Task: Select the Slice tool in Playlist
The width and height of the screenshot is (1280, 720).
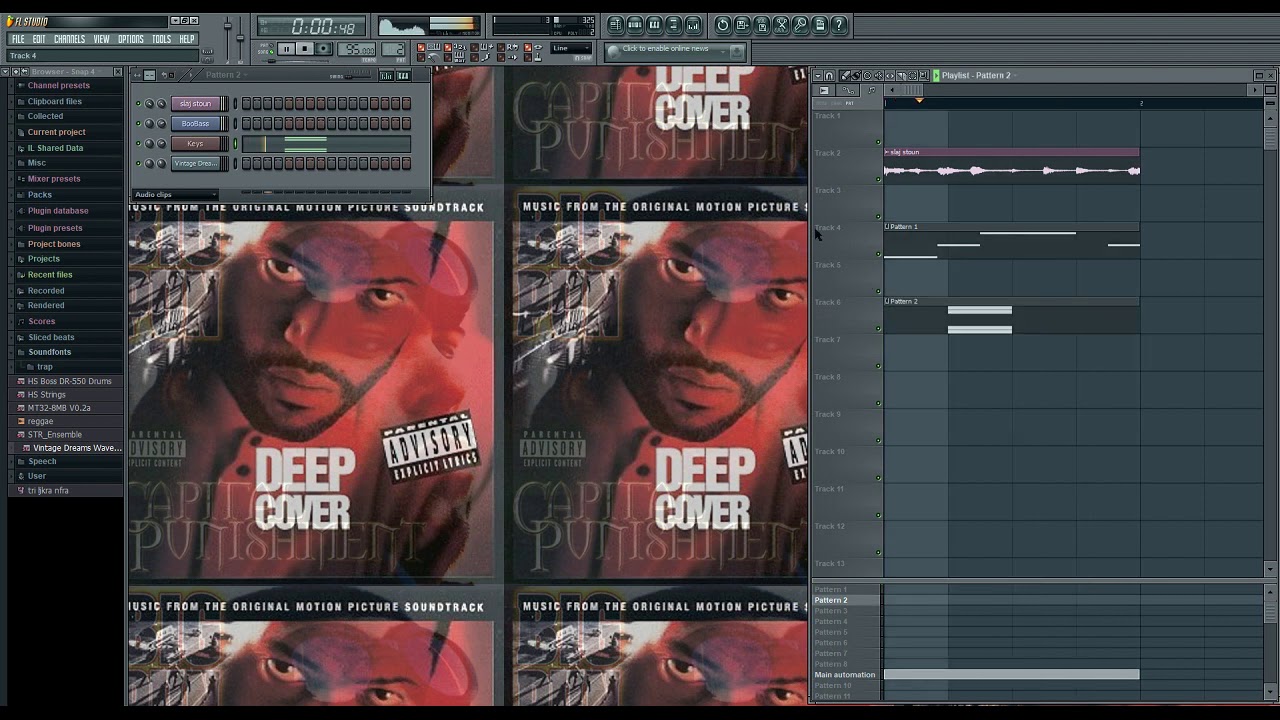Action: (901, 75)
